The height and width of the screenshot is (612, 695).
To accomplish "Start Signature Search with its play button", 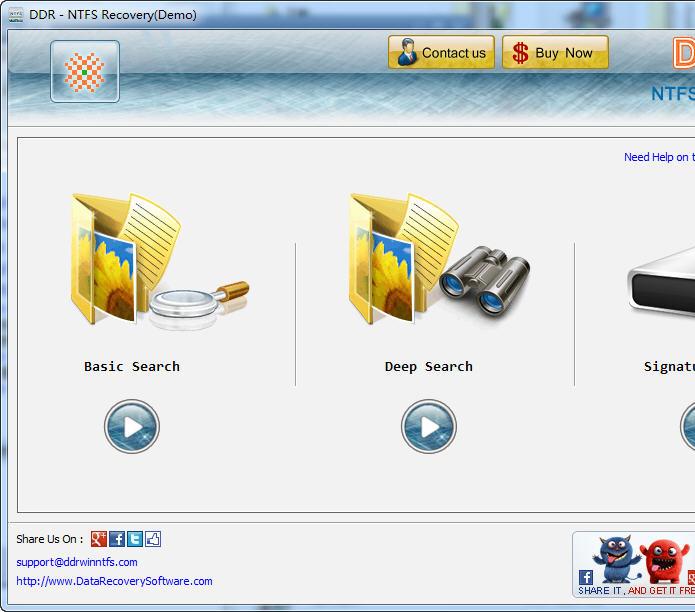I will [688, 427].
